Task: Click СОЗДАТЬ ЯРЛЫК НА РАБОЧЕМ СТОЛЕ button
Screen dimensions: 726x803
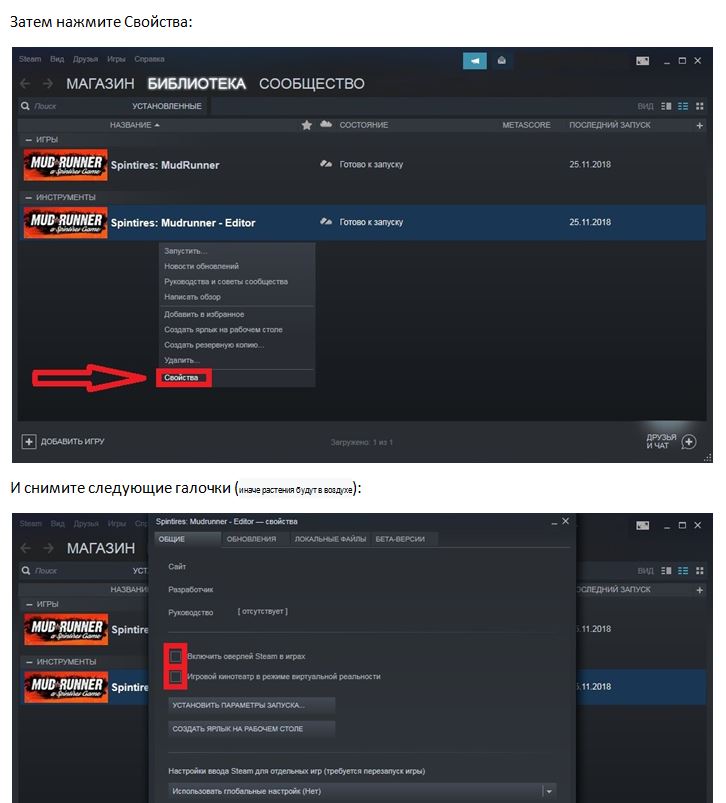Action: pos(252,729)
